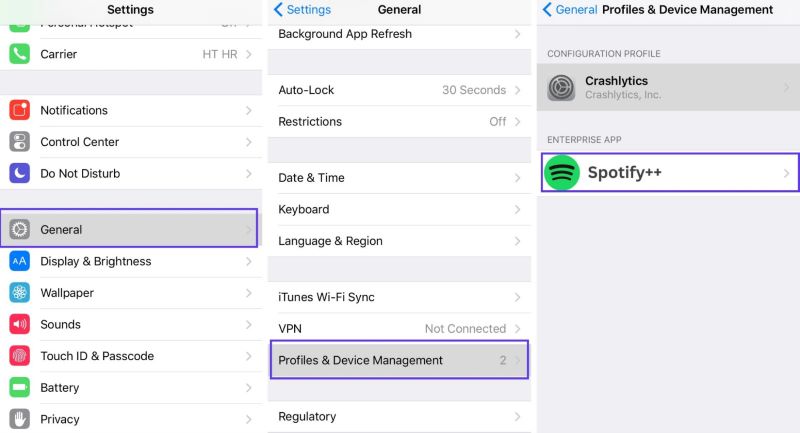The image size is (800, 433).
Task: Expand the Spotify++ enterprise app chevron
Action: pos(786,173)
